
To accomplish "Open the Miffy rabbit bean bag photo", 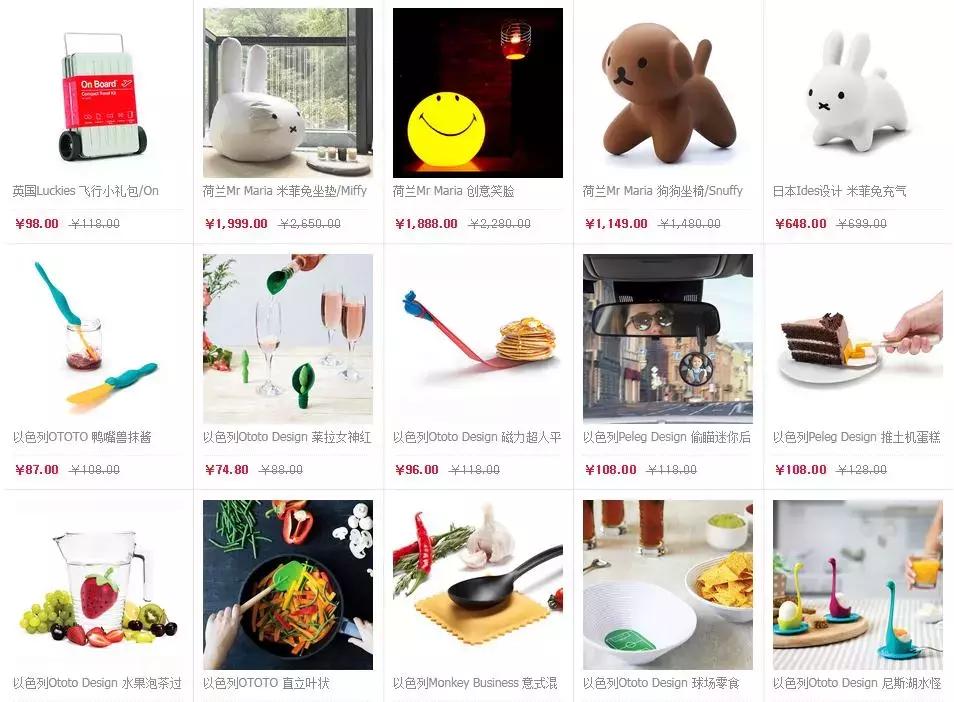I will (288, 92).
